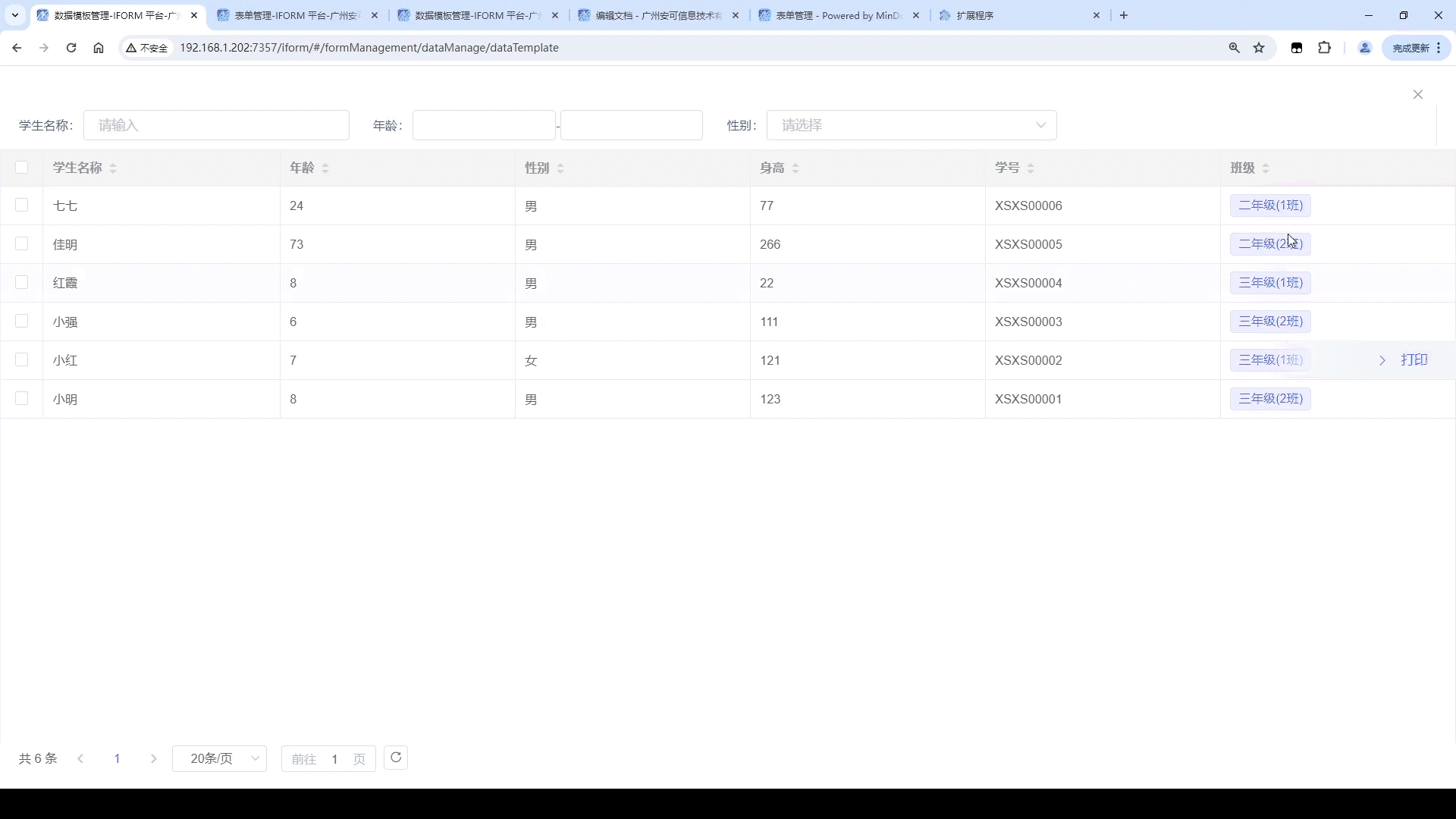The height and width of the screenshot is (819, 1456).
Task: Tick the checkbox for 小红 row
Action: coord(22,360)
